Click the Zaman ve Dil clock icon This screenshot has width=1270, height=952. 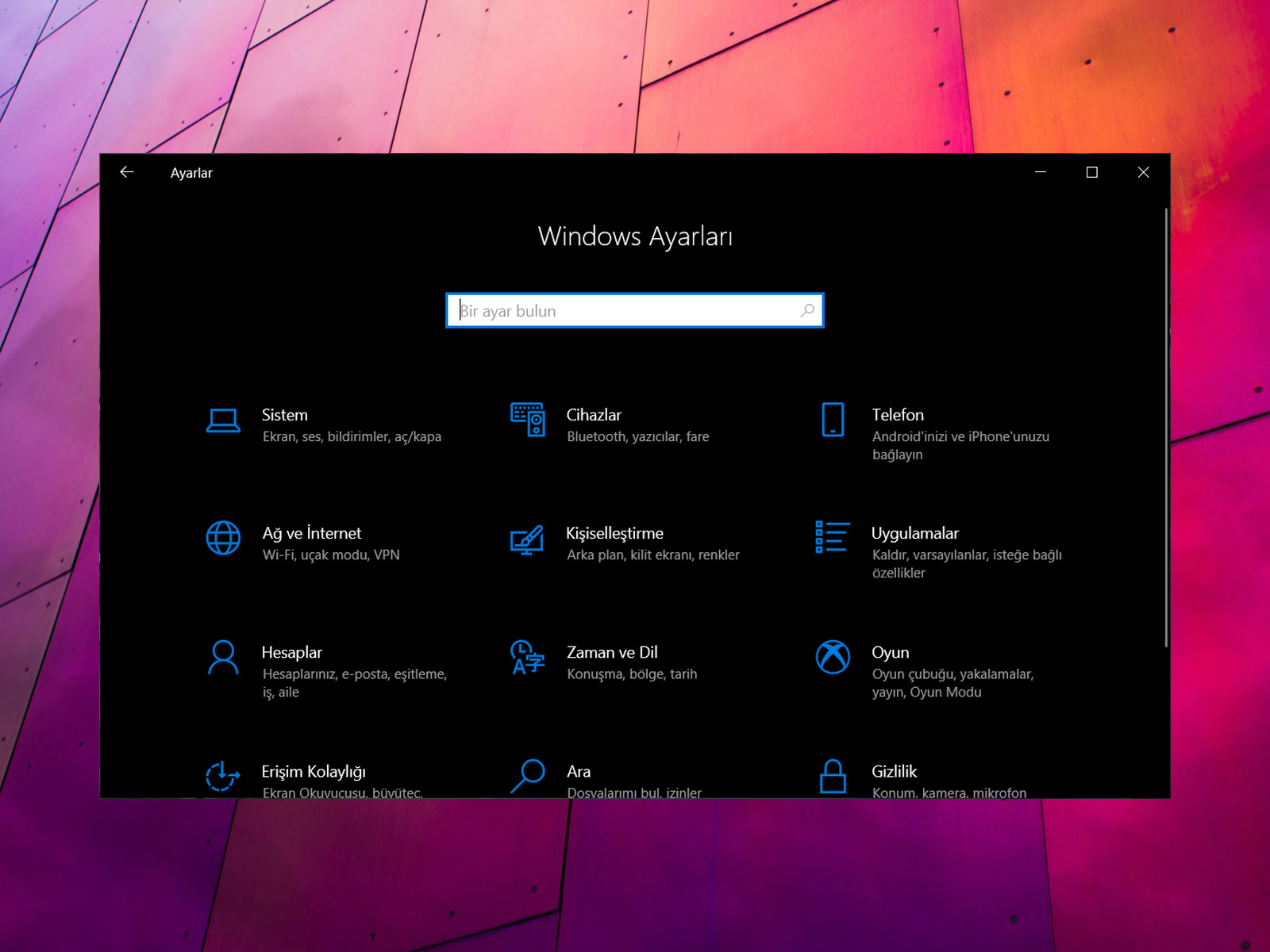[x=527, y=657]
